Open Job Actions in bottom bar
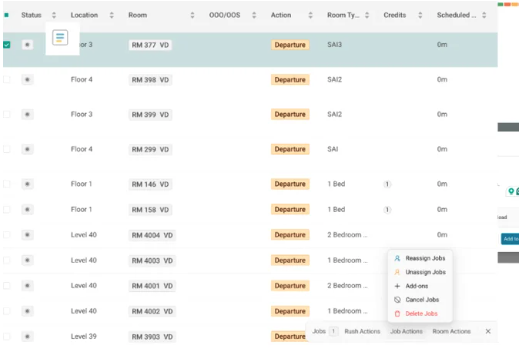The width and height of the screenshot is (526, 360). point(406,331)
